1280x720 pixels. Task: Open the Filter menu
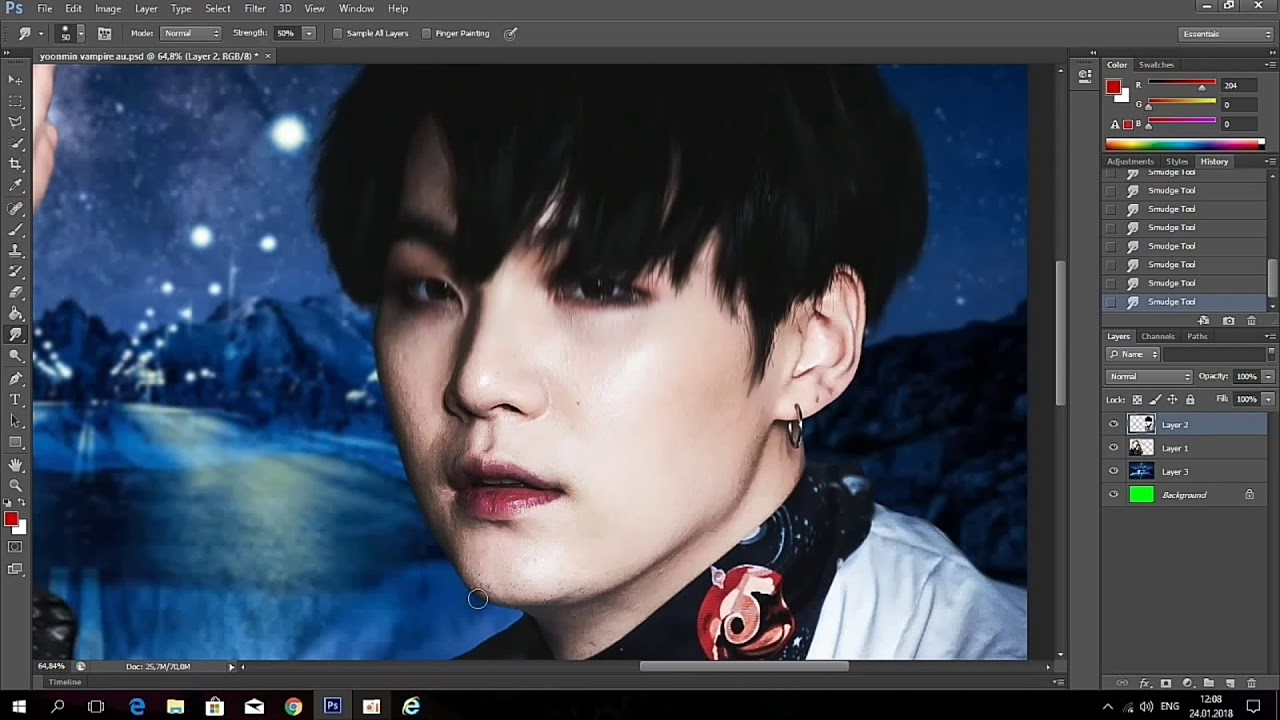coord(255,8)
